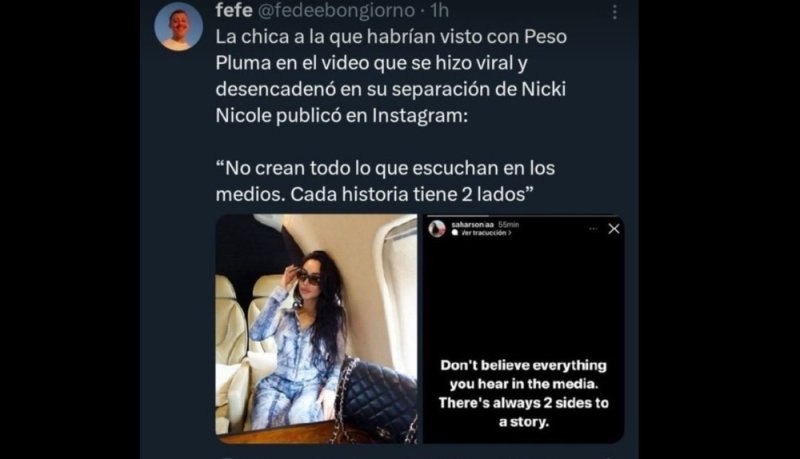Image resolution: width=800 pixels, height=459 pixels.
Task: Click the translation bubble icon beside 'Ver traducción'
Action: pyautogui.click(x=455, y=233)
